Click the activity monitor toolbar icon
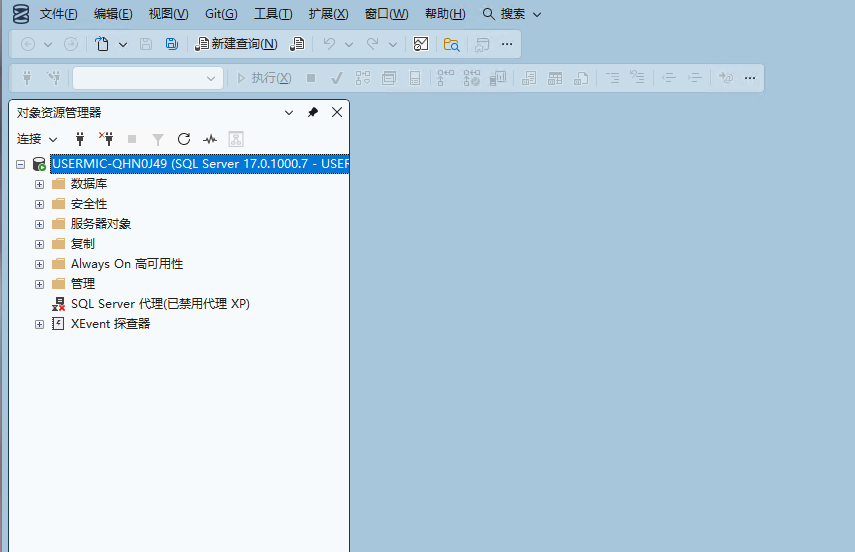 [x=421, y=44]
